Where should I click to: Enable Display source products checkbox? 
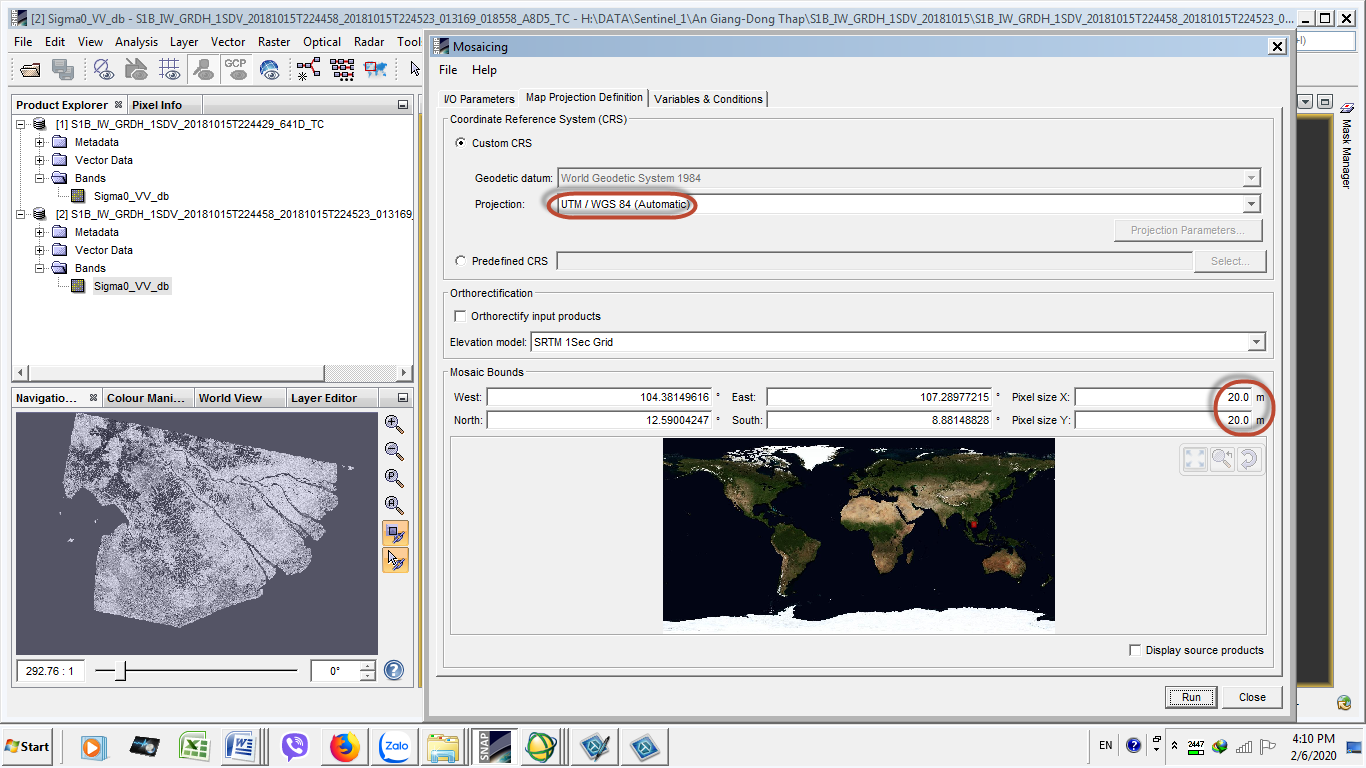point(1135,650)
